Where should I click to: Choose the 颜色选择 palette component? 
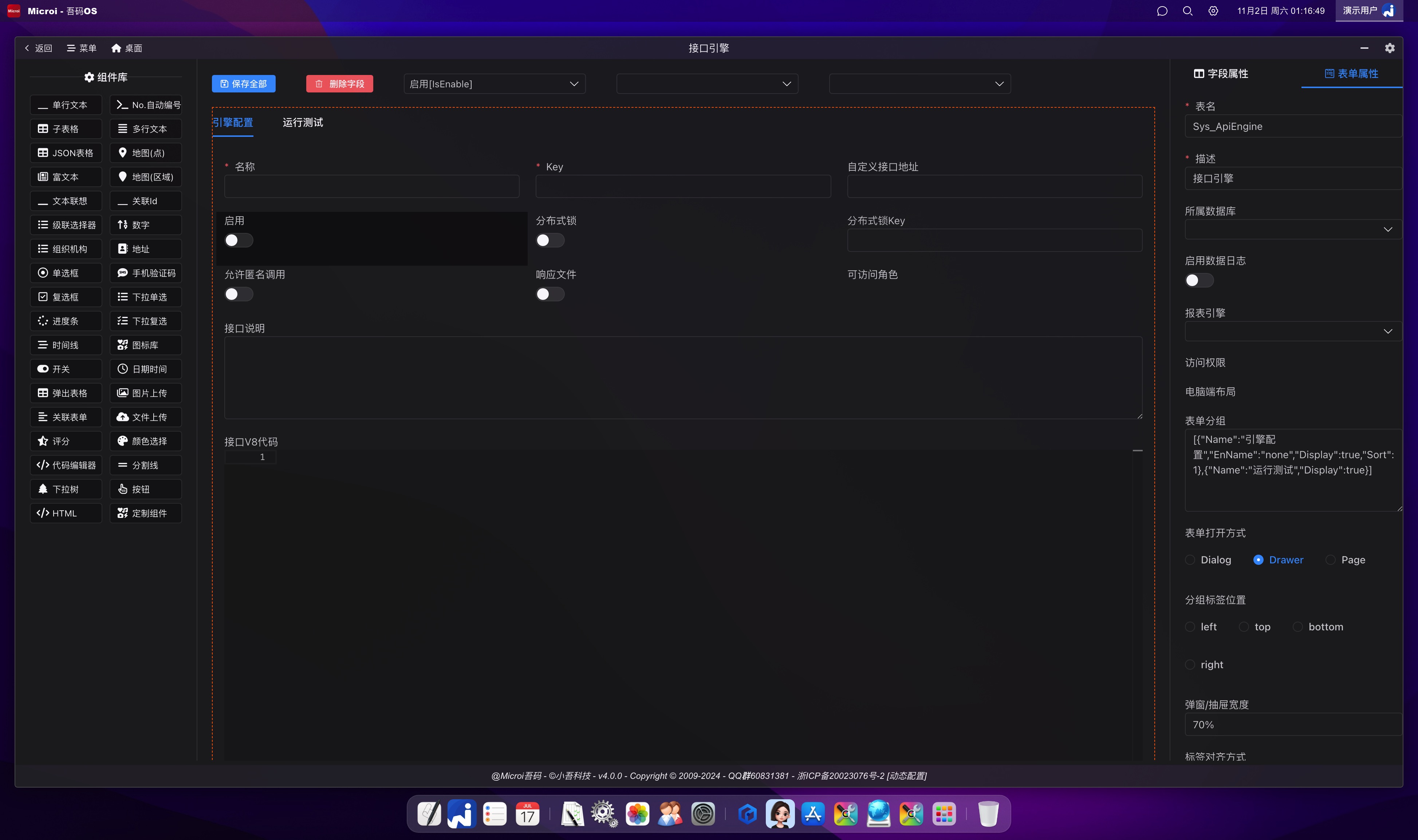click(x=146, y=441)
